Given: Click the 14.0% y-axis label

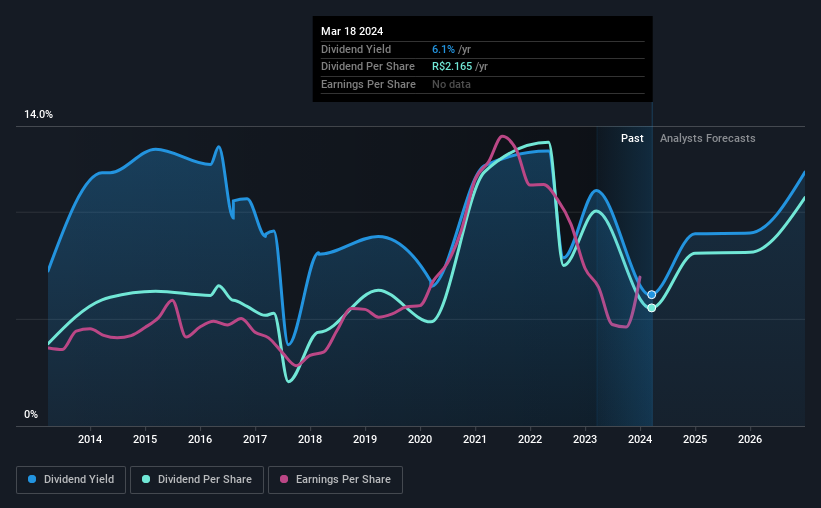Looking at the screenshot, I should click(x=38, y=115).
